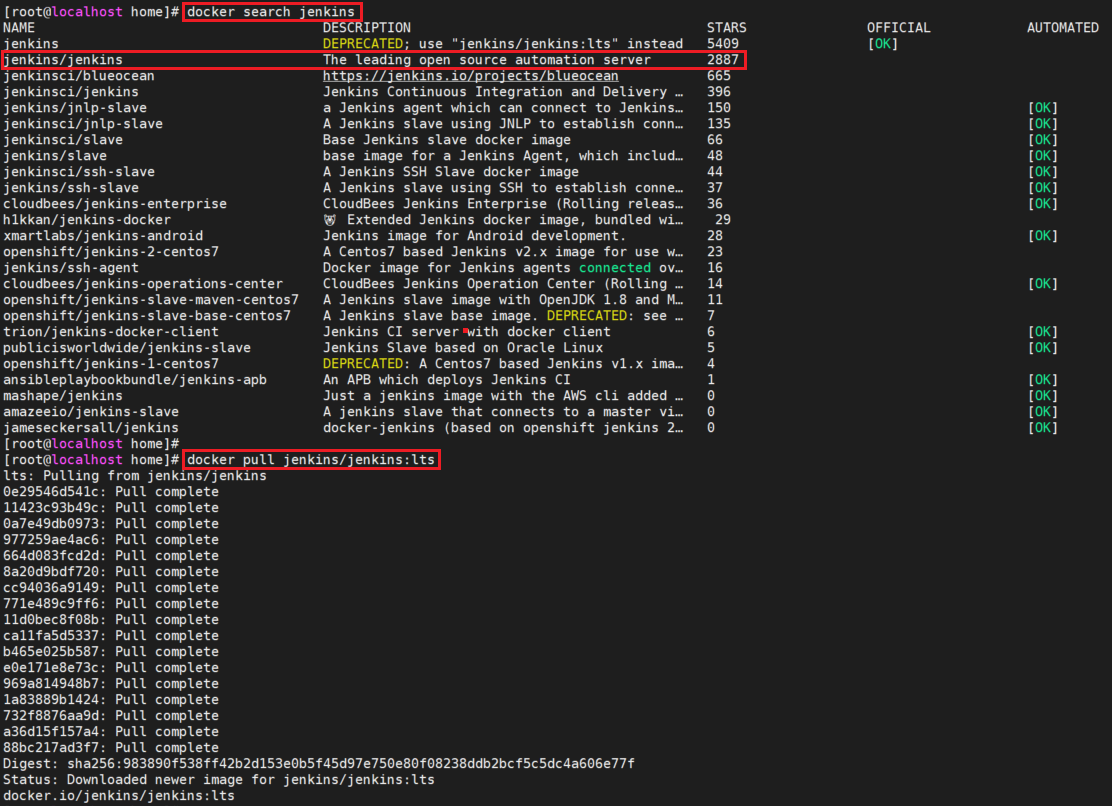This screenshot has height=806, width=1112.
Task: Click layer '1a83889b1424: Pull complete'
Action: pyautogui.click(x=111, y=700)
